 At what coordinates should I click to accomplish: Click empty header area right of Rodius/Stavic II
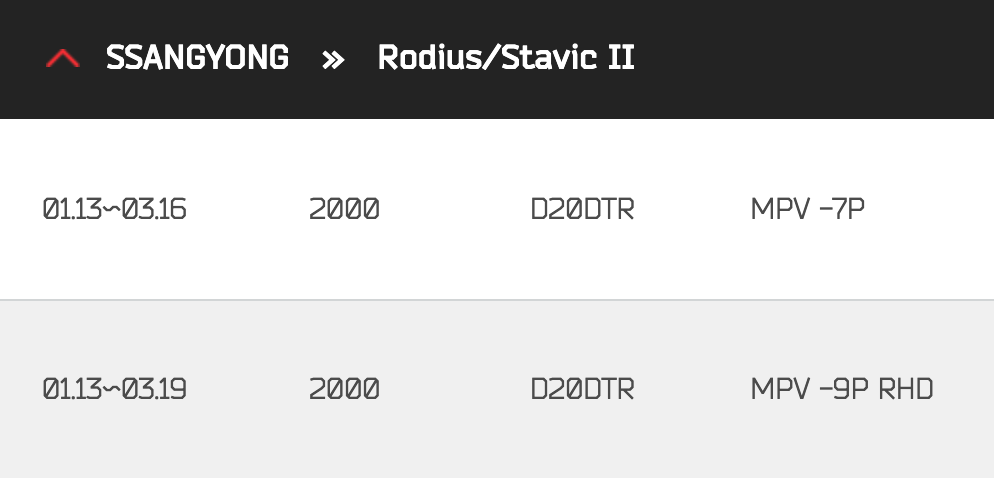(810, 59)
